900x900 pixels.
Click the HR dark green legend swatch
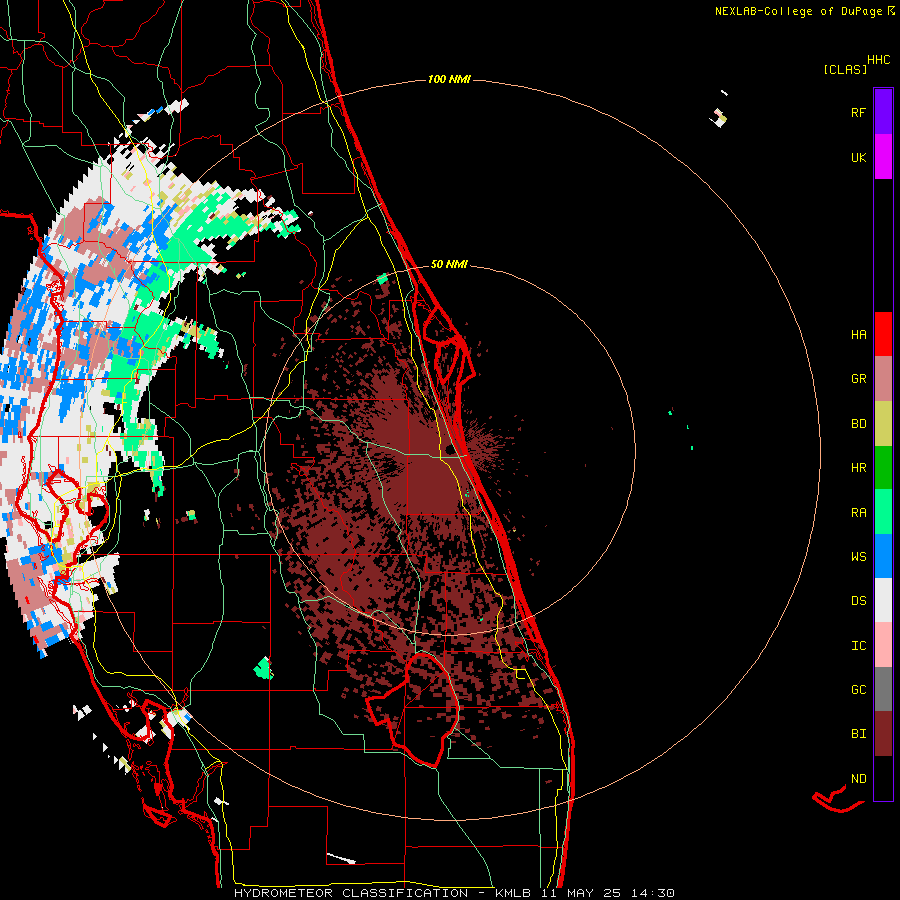click(883, 467)
